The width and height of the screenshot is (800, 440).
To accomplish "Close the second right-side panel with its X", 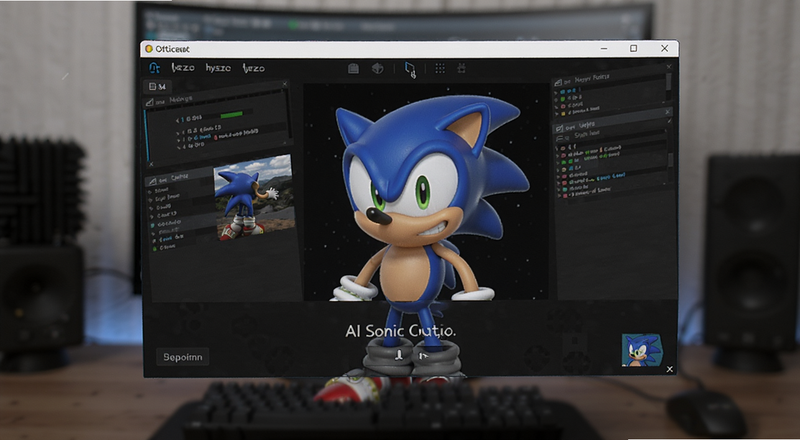I will (x=668, y=112).
